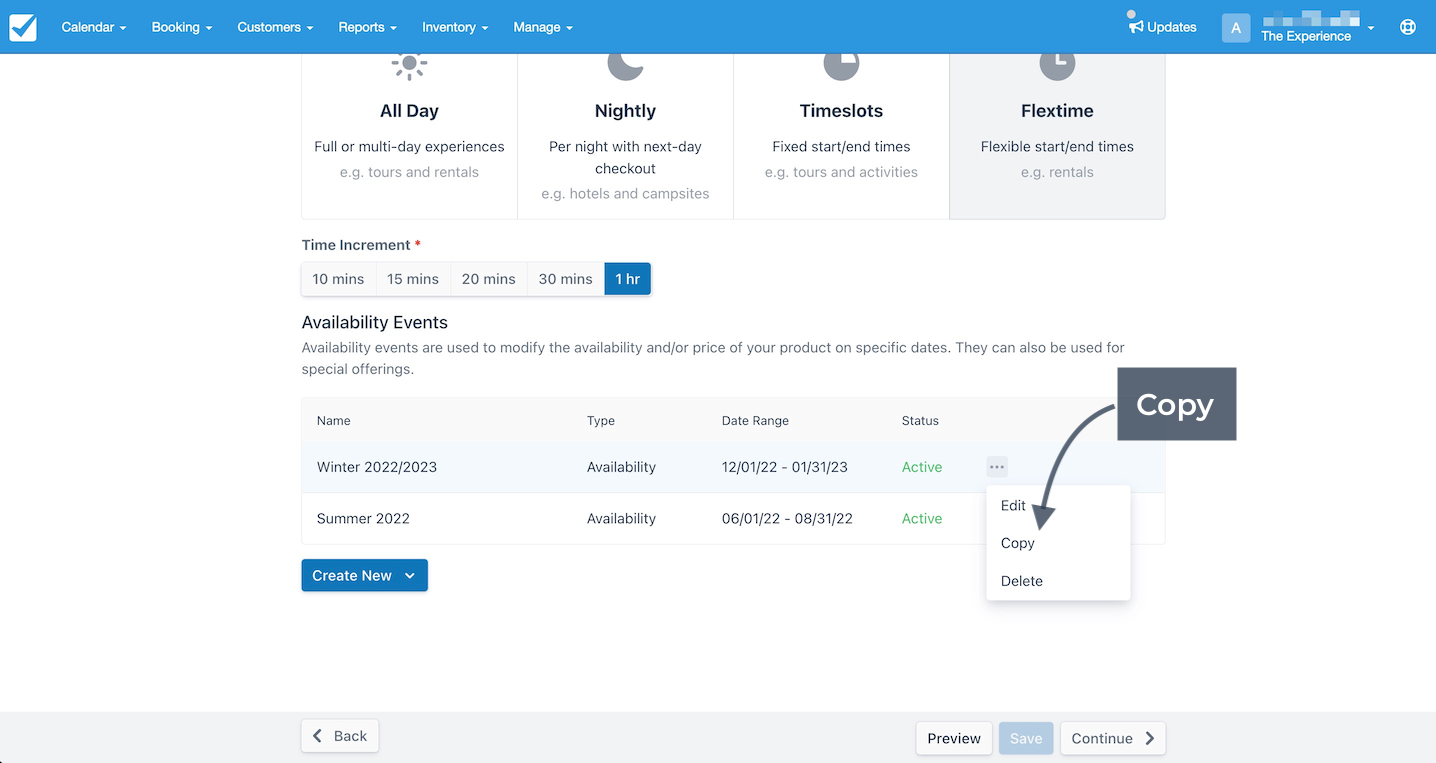Open the Create New dropdown button
This screenshot has height=763, width=1436.
(364, 575)
